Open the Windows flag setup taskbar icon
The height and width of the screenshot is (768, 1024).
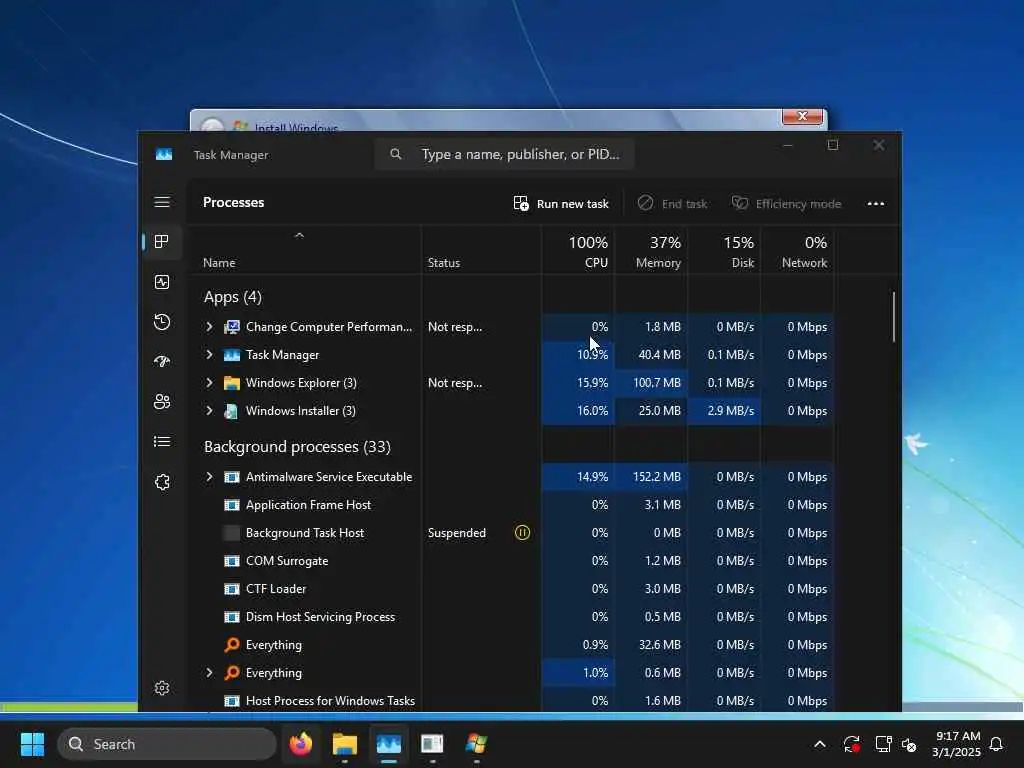(x=476, y=744)
